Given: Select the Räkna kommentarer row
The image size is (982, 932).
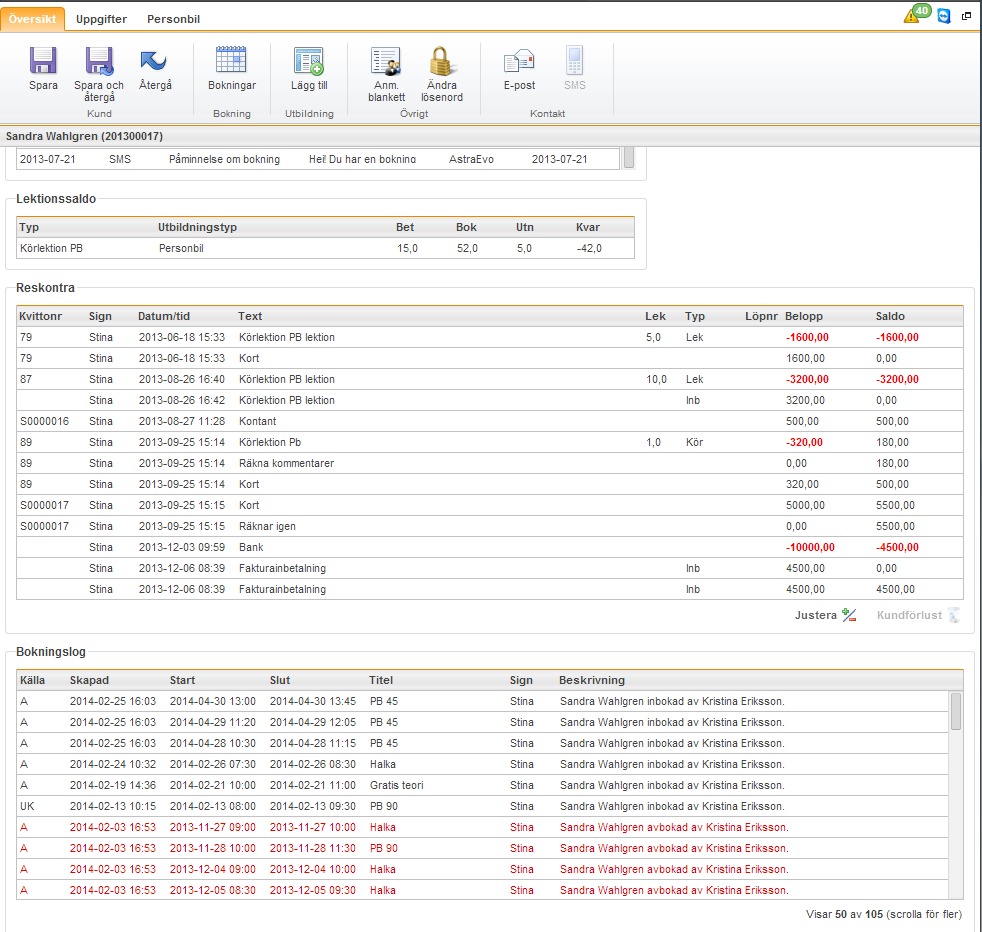Looking at the screenshot, I should [x=490, y=463].
